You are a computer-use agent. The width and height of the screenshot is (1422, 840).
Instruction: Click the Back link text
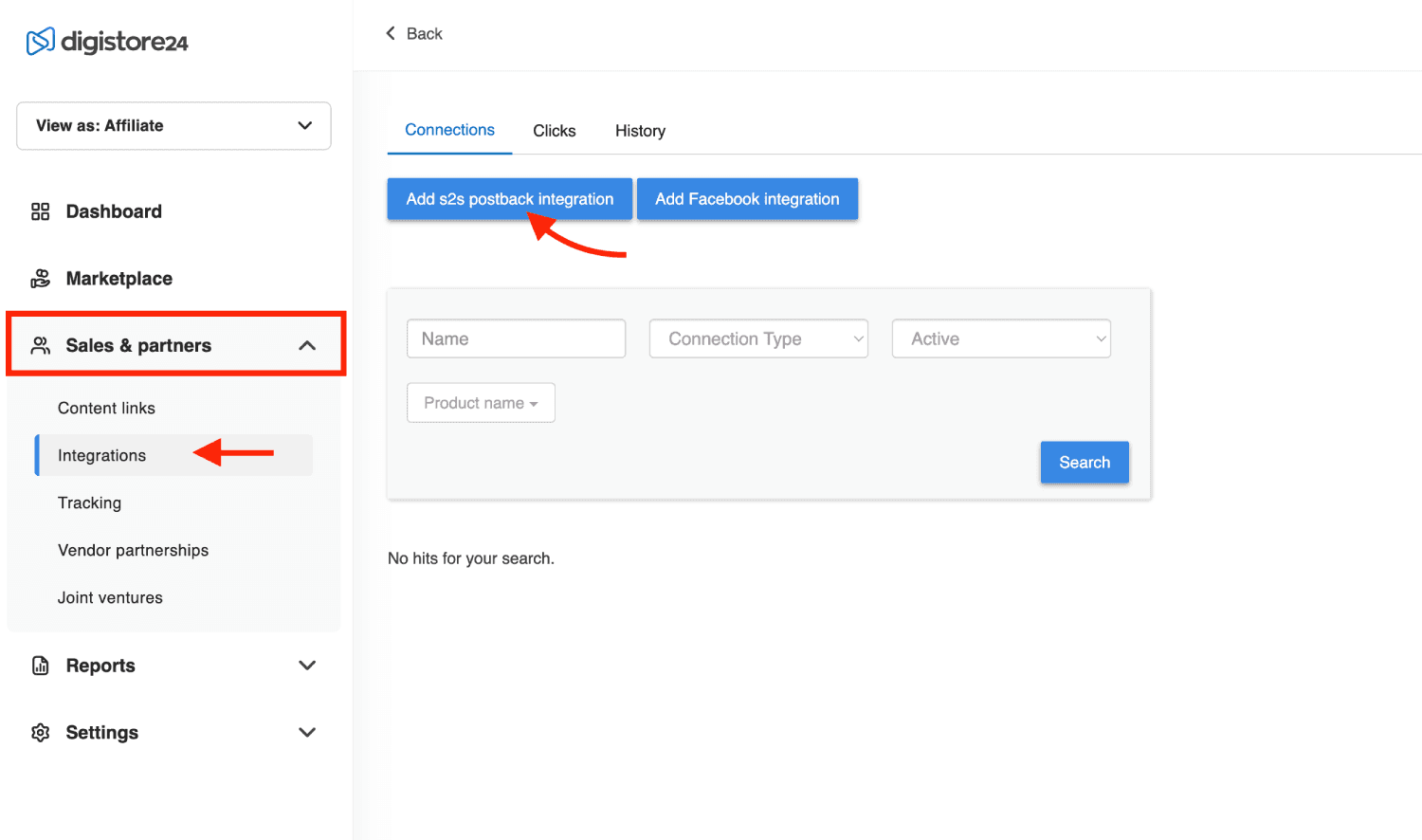tap(425, 34)
